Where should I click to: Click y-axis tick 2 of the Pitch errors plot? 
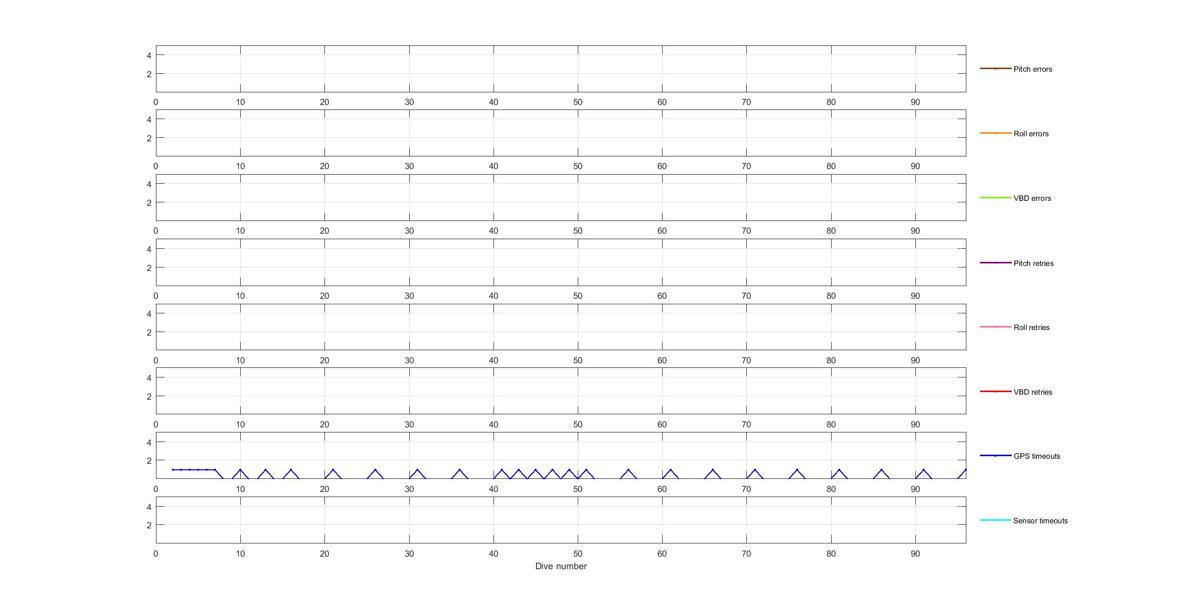click(x=148, y=74)
